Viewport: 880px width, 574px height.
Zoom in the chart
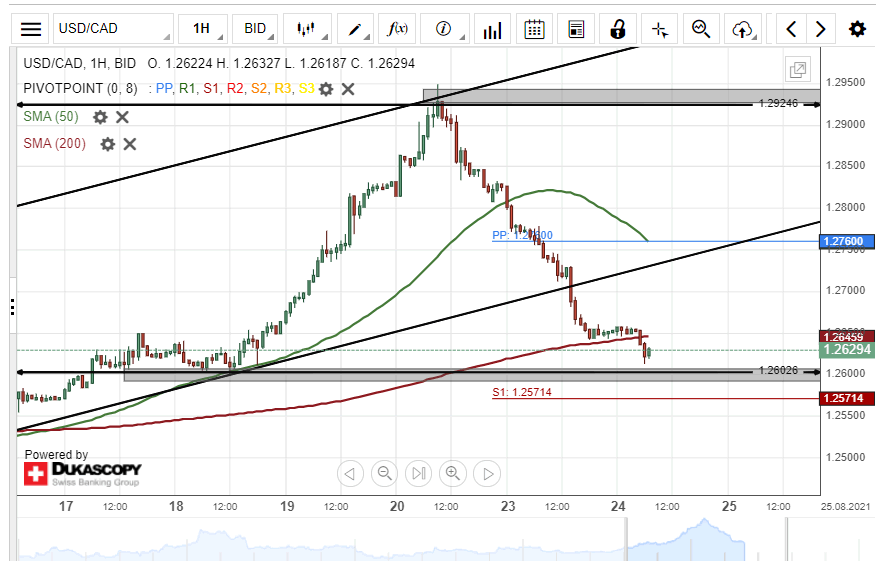453,474
